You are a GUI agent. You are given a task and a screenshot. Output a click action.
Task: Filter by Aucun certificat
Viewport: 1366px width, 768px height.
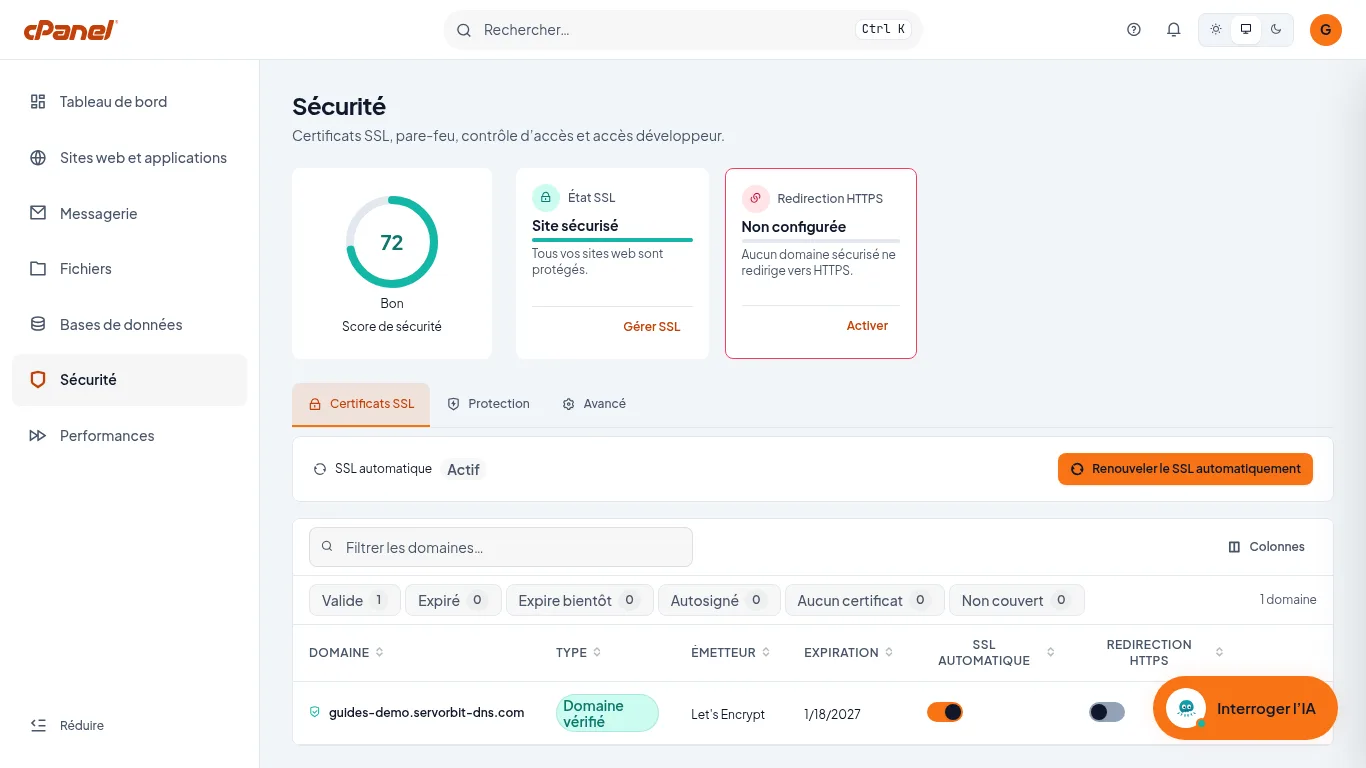(865, 600)
